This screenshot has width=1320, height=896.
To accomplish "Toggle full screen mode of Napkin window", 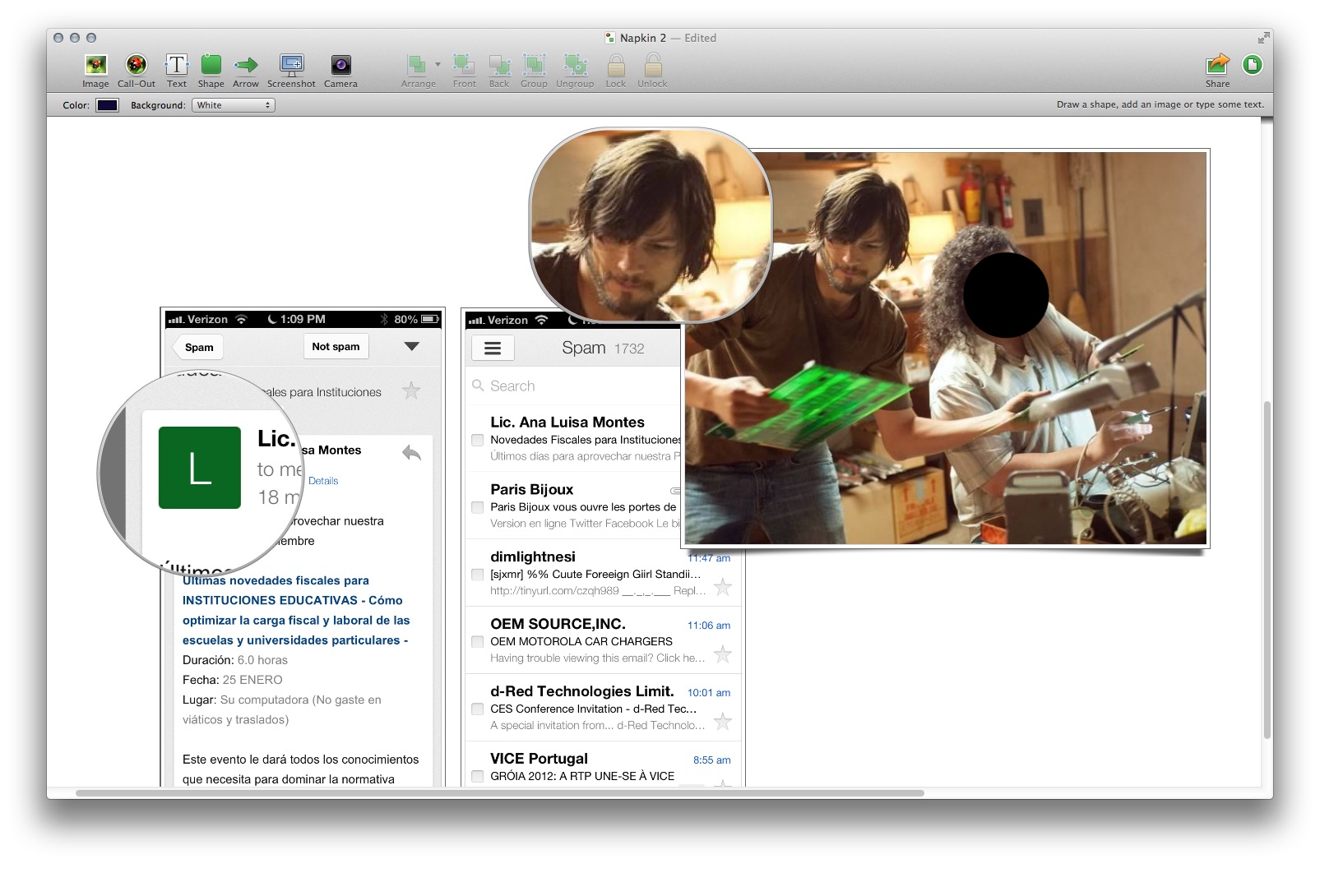I will pyautogui.click(x=1262, y=38).
